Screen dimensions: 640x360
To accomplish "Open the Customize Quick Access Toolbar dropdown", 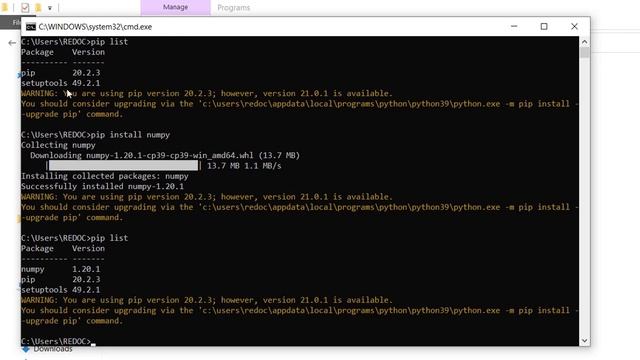I will 50,8.
